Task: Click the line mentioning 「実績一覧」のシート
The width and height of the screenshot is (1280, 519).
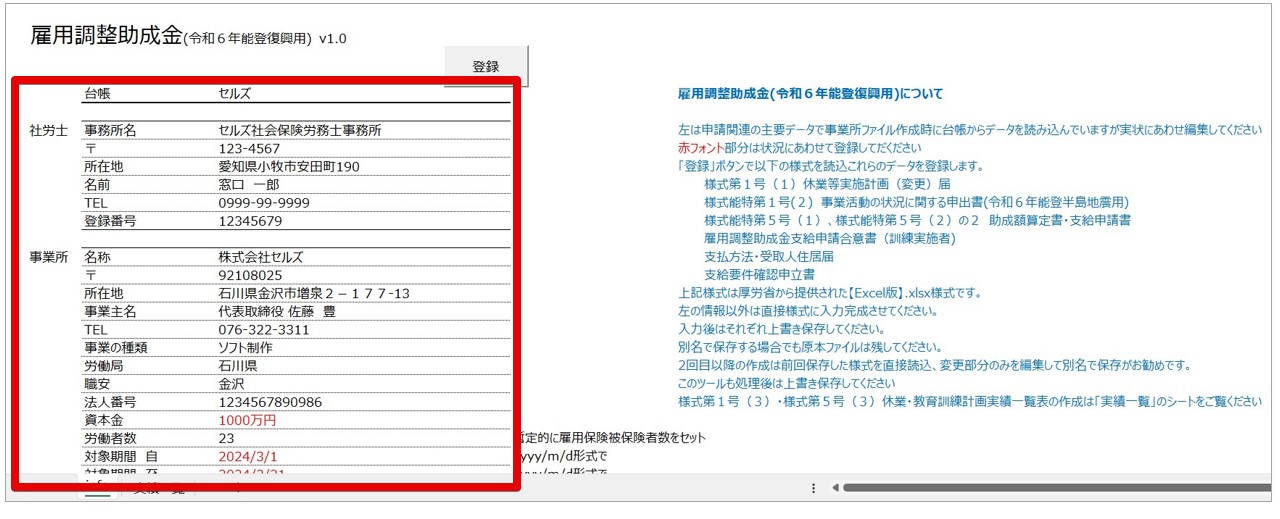Action: (x=969, y=402)
